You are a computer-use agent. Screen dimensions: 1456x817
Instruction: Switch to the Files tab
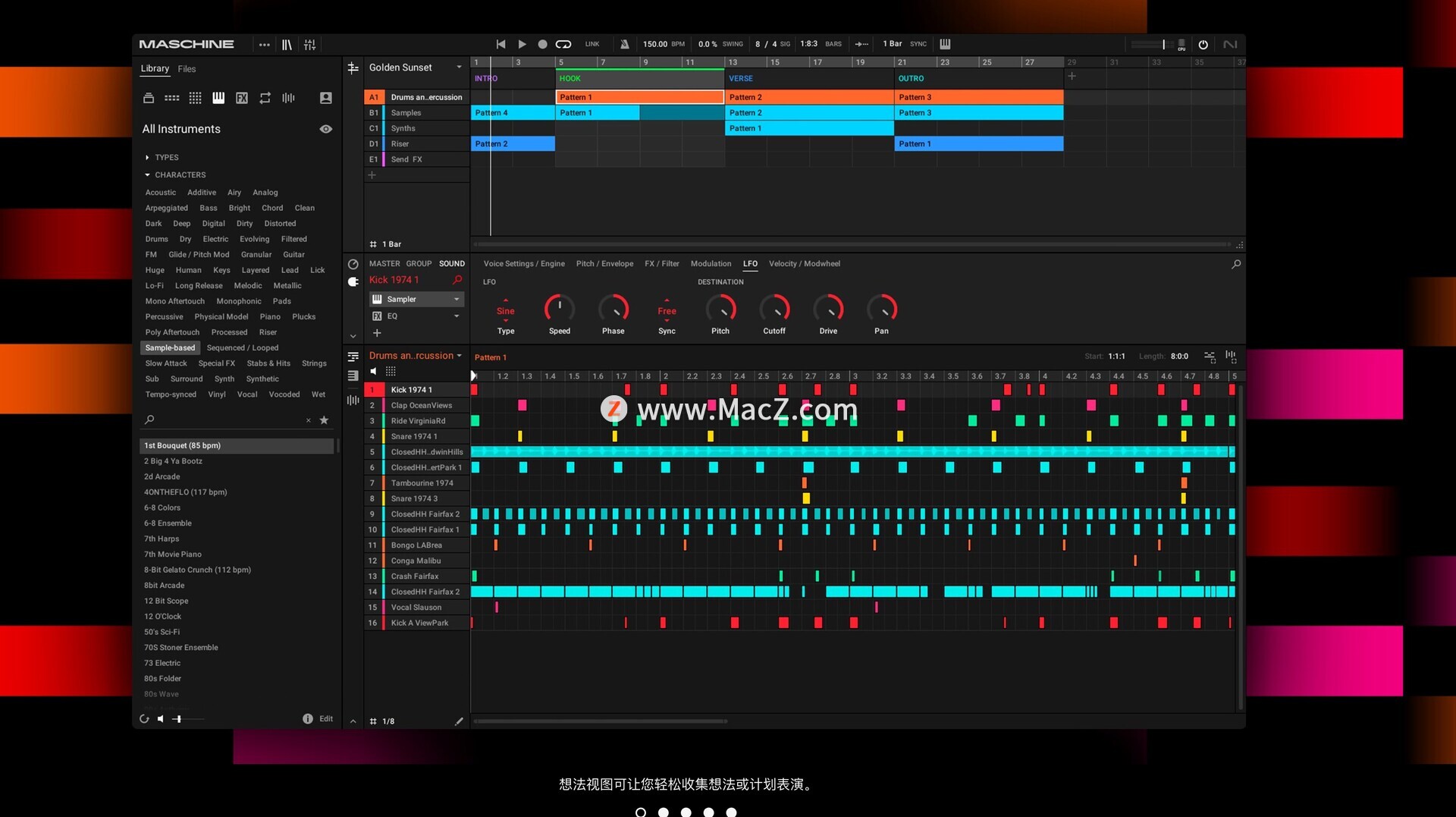tap(187, 69)
